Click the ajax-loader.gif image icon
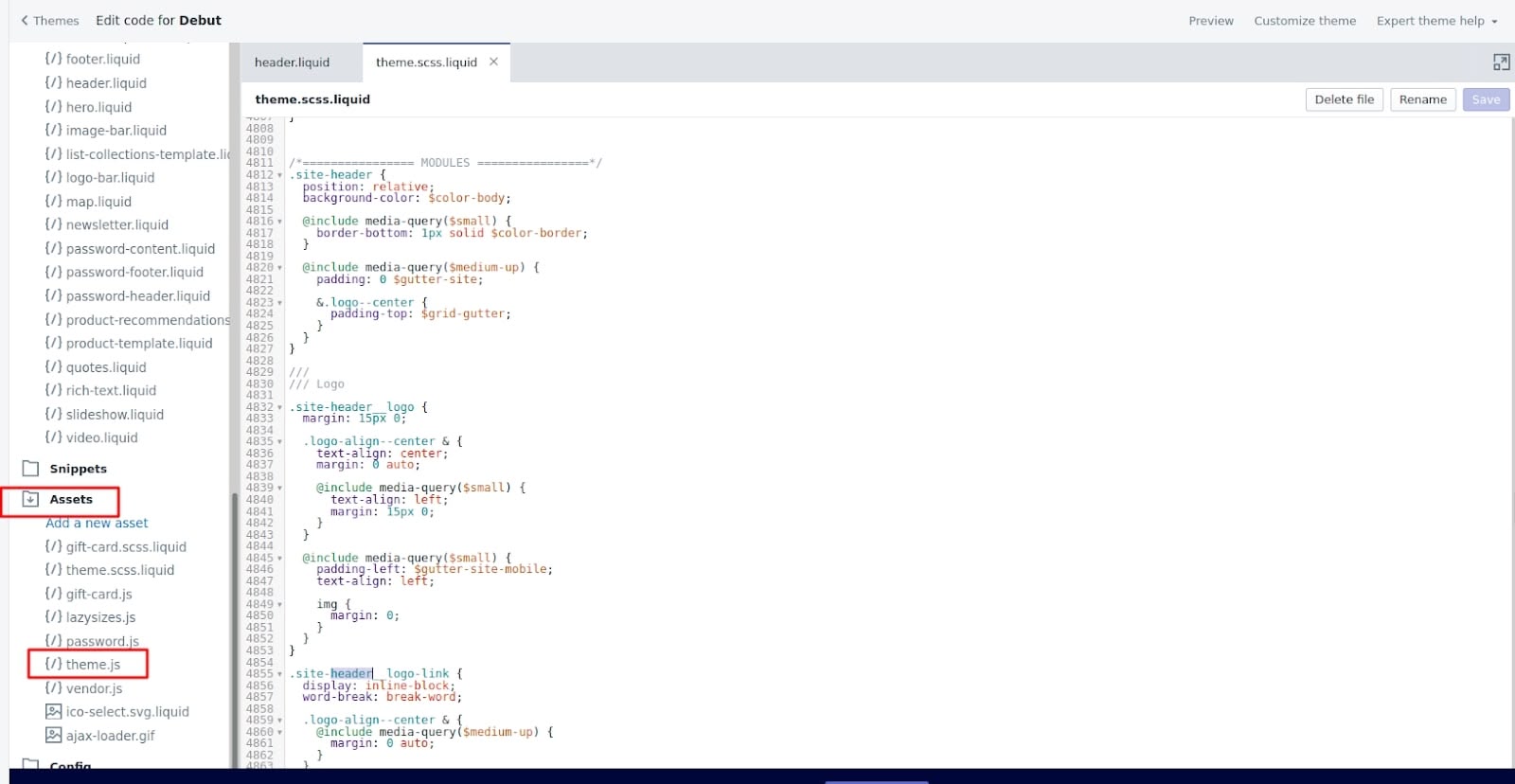Screen dimensions: 1515x784 click(x=54, y=736)
